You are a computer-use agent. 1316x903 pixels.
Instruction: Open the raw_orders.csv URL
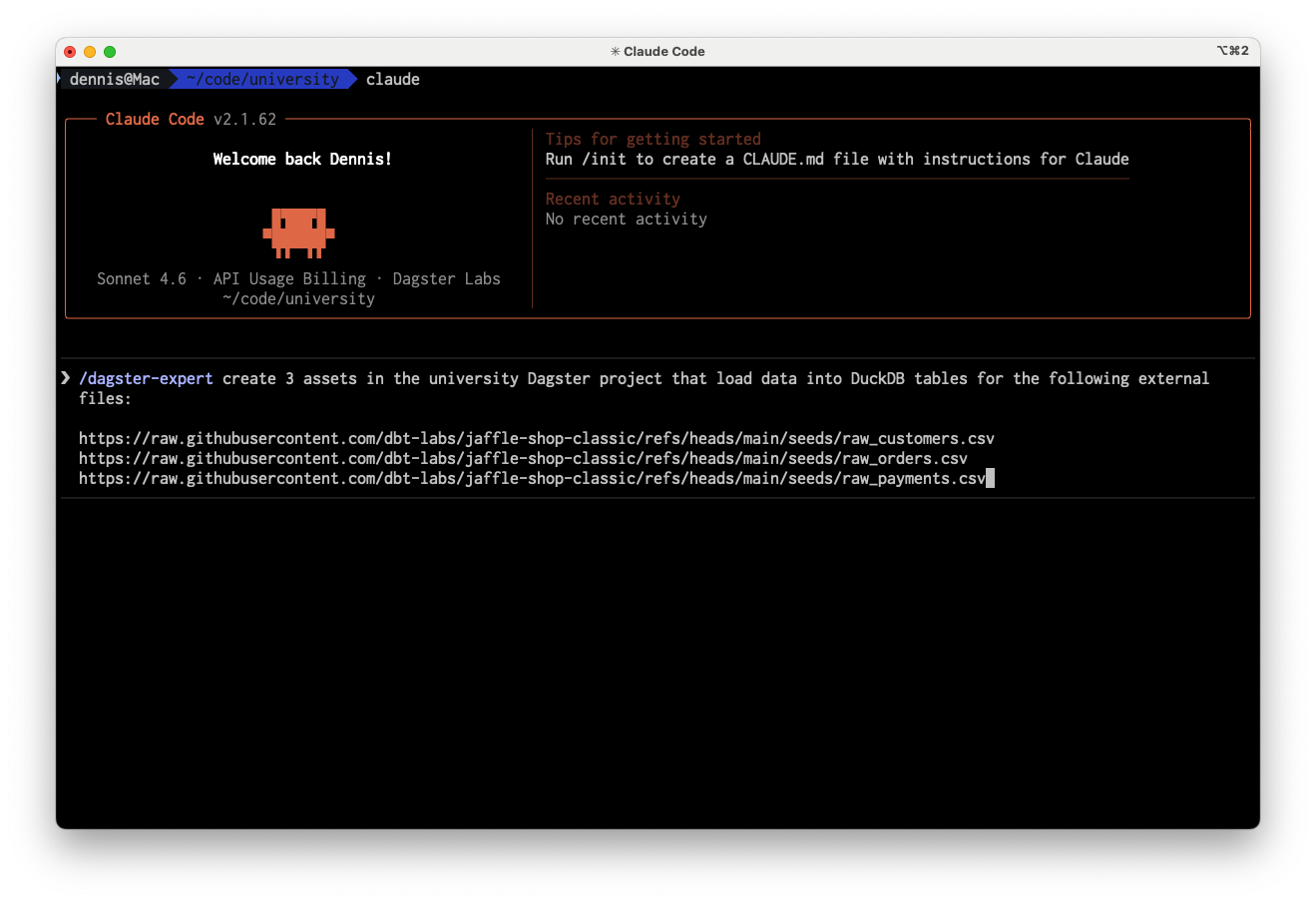coord(523,458)
